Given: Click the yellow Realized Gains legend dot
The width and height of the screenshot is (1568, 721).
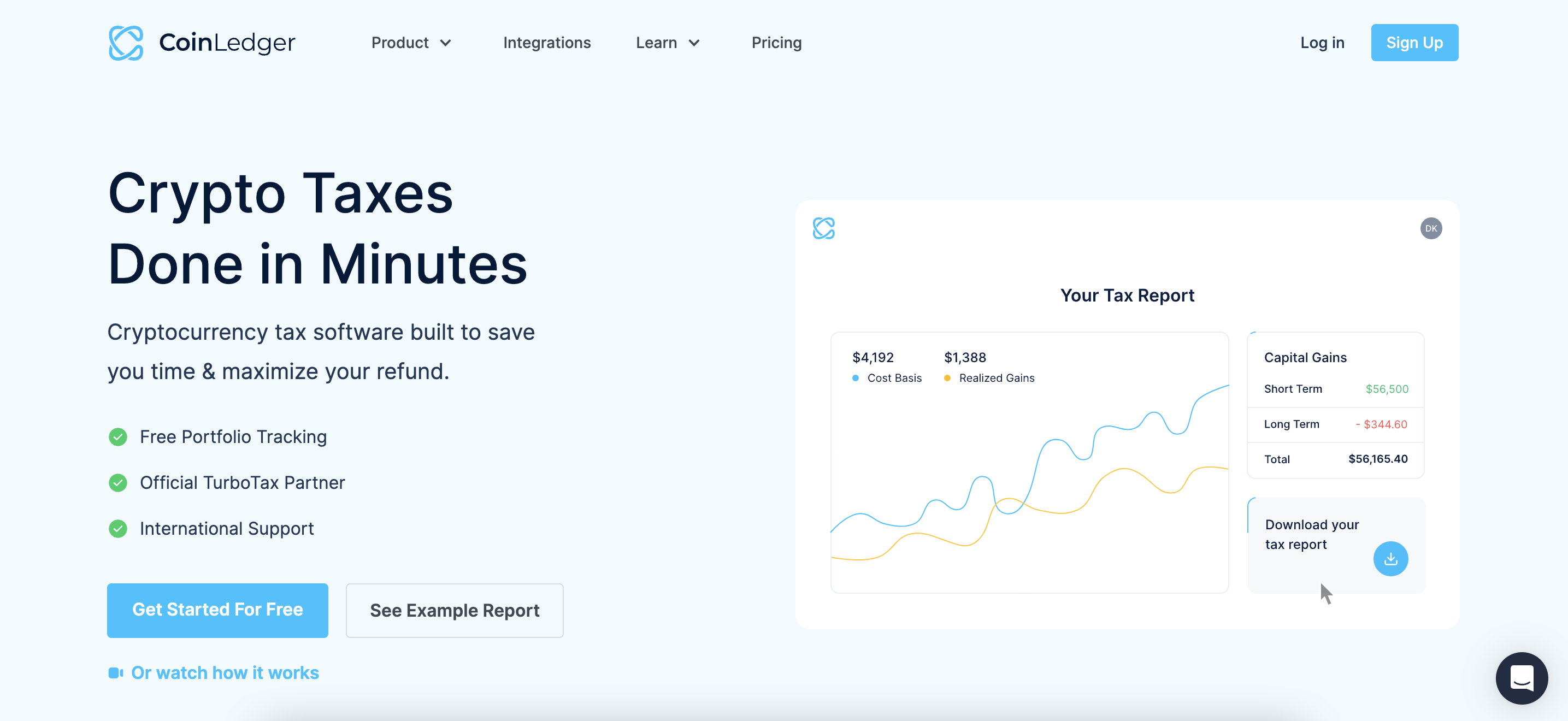Looking at the screenshot, I should [947, 378].
